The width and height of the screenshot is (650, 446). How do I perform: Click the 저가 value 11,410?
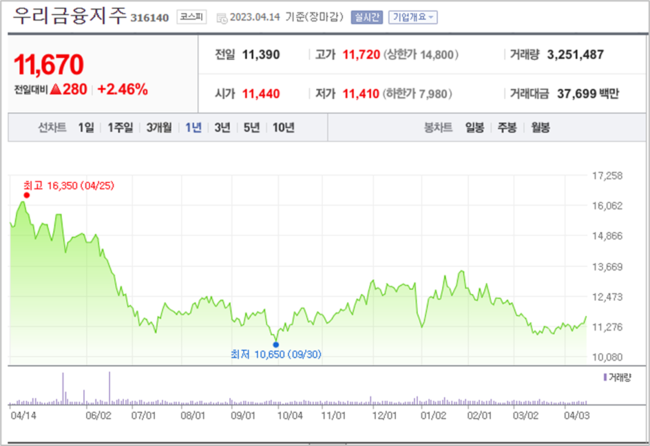361,94
